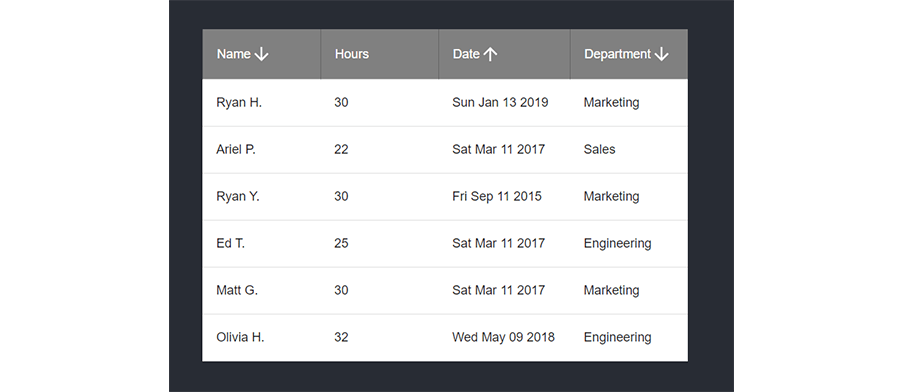
Task: Select the Ryan H. name cell
Action: [239, 103]
